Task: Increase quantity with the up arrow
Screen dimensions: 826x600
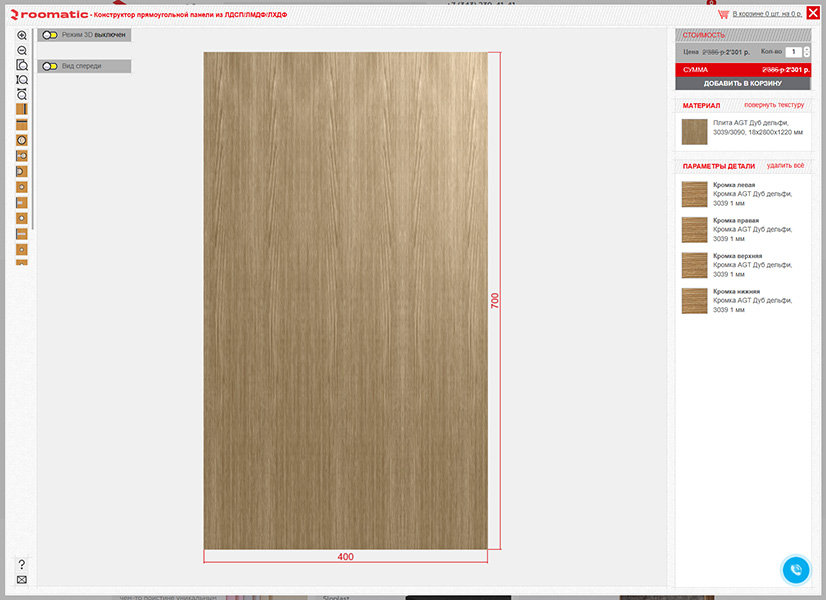Action: (x=807, y=49)
